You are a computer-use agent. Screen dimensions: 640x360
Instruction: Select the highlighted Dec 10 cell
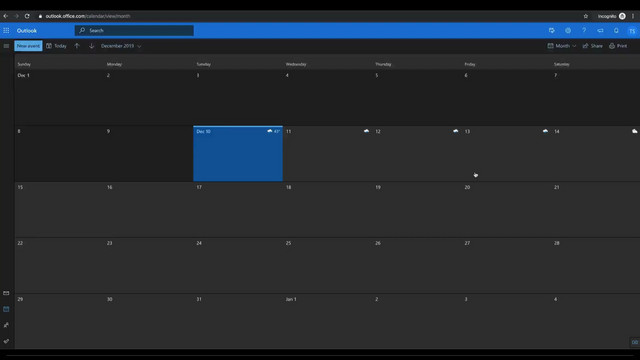pos(238,153)
